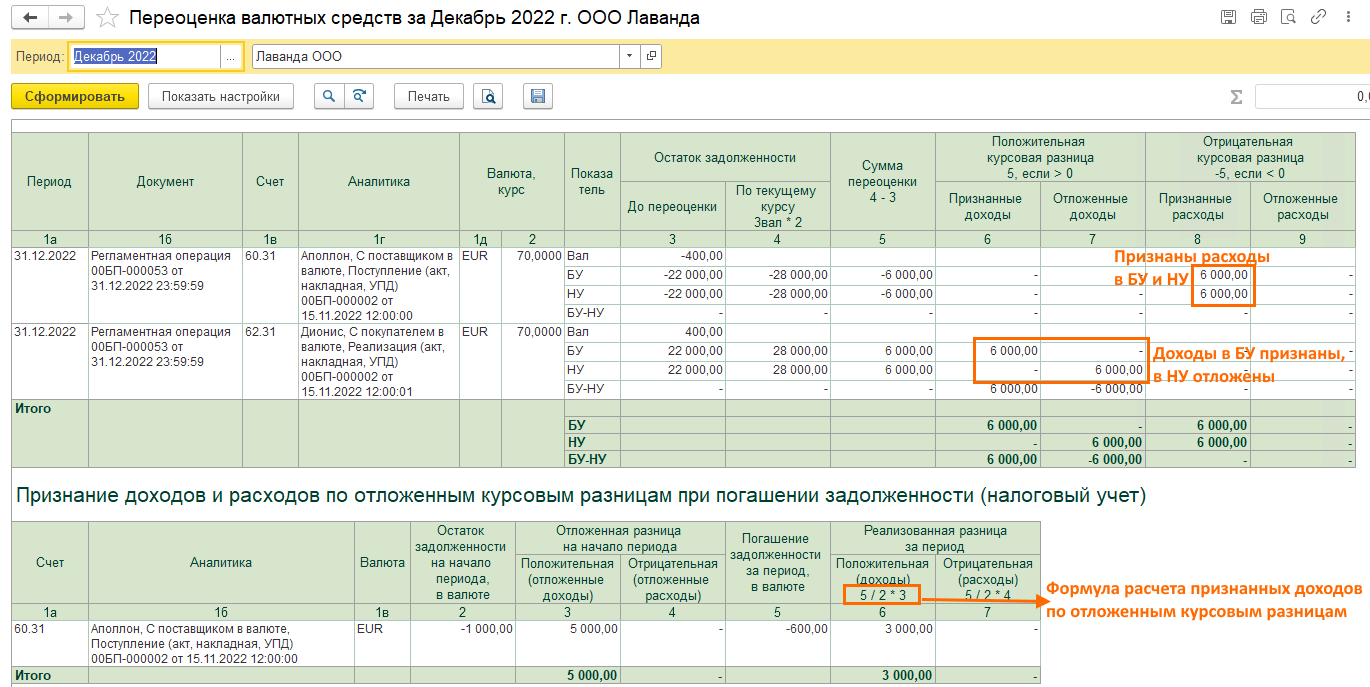This screenshot has height=687, width=1370.
Task: Expand the organization dropdown list
Action: [630, 57]
